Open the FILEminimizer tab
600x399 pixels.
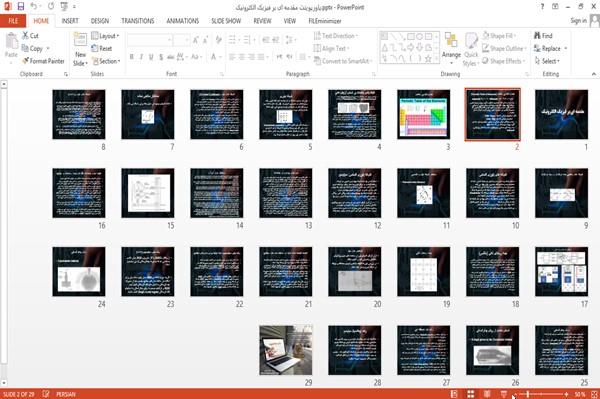coord(325,21)
